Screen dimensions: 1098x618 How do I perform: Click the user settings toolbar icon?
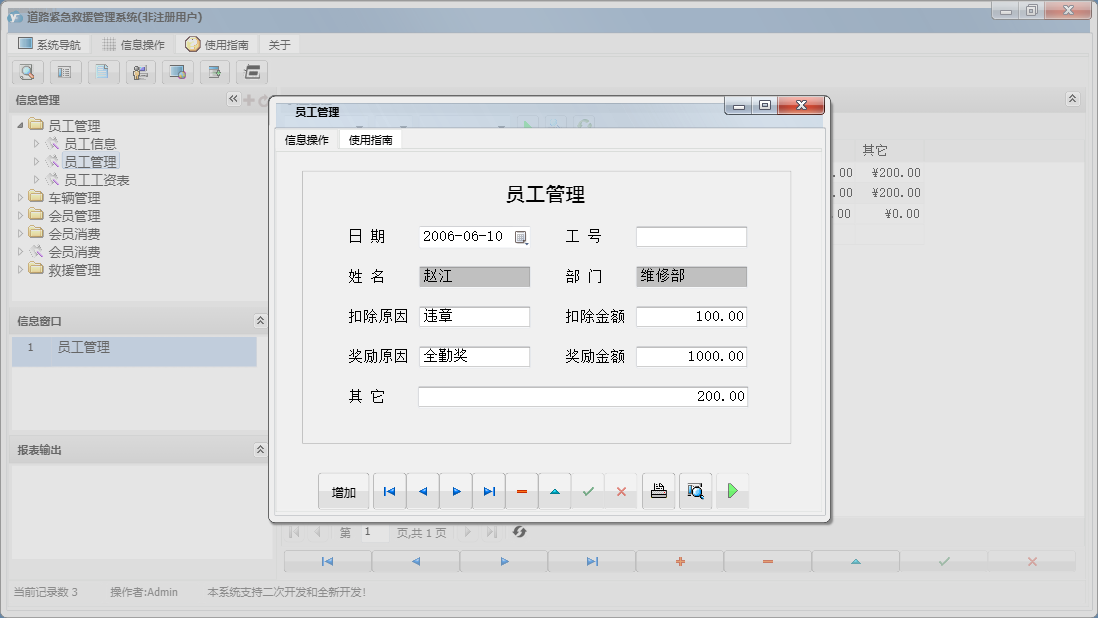pyautogui.click(x=141, y=72)
